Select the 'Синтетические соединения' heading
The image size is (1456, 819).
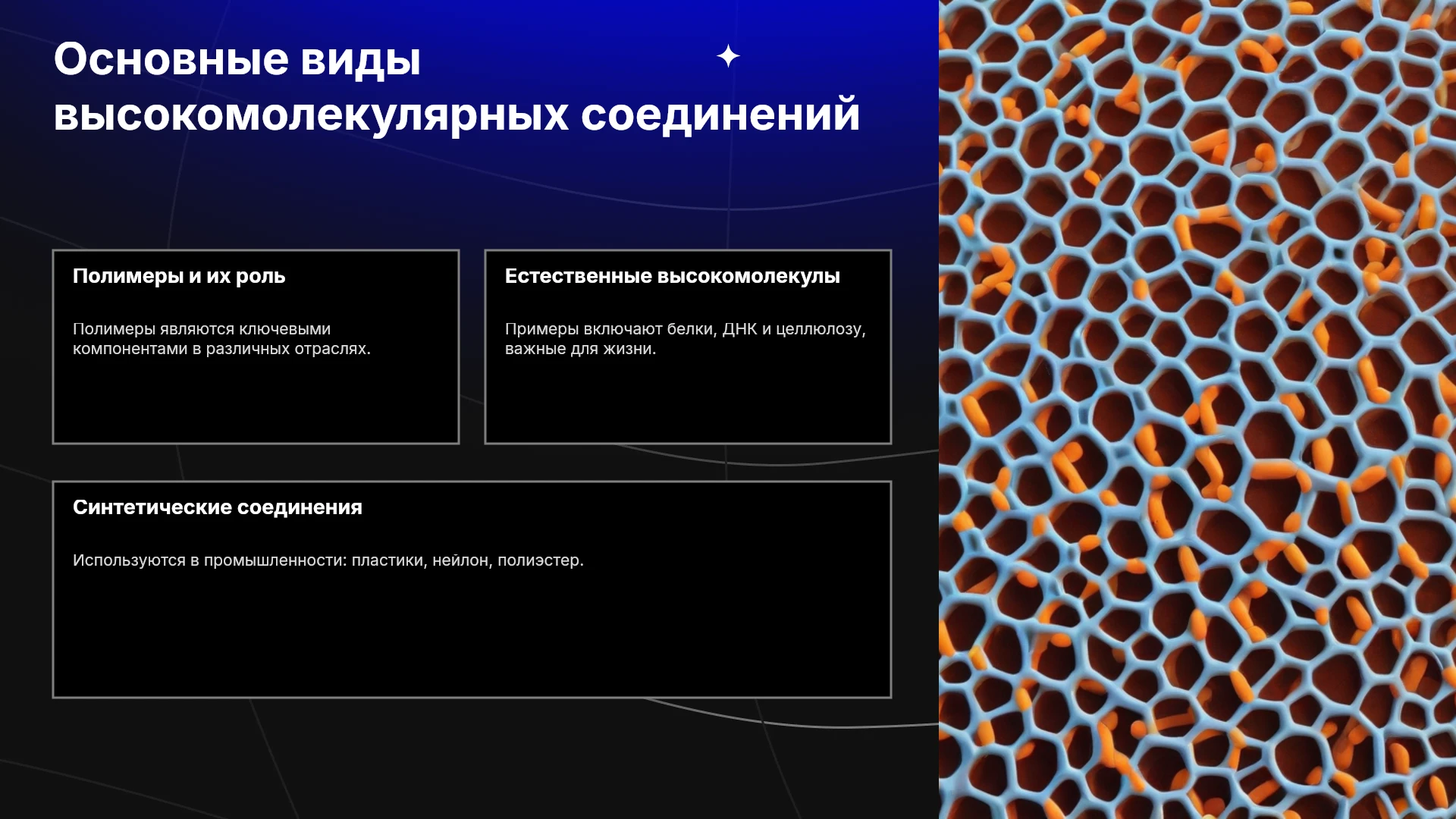click(x=218, y=507)
